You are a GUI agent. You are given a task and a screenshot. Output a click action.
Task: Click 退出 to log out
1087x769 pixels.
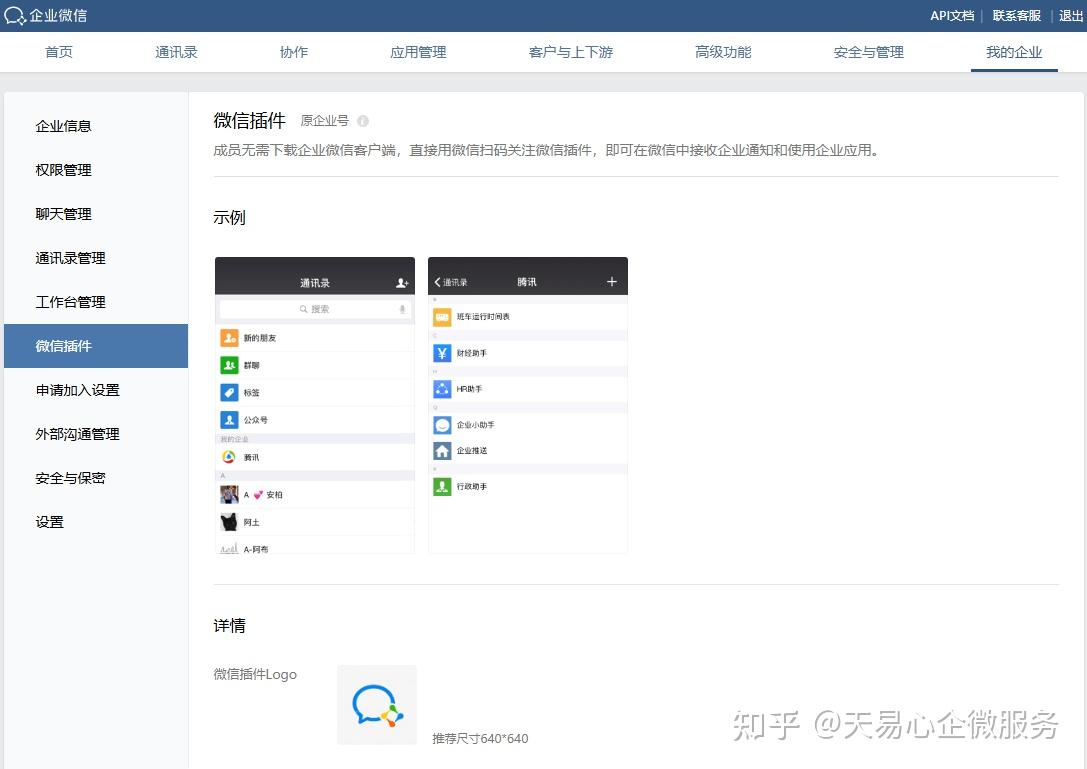1070,15
